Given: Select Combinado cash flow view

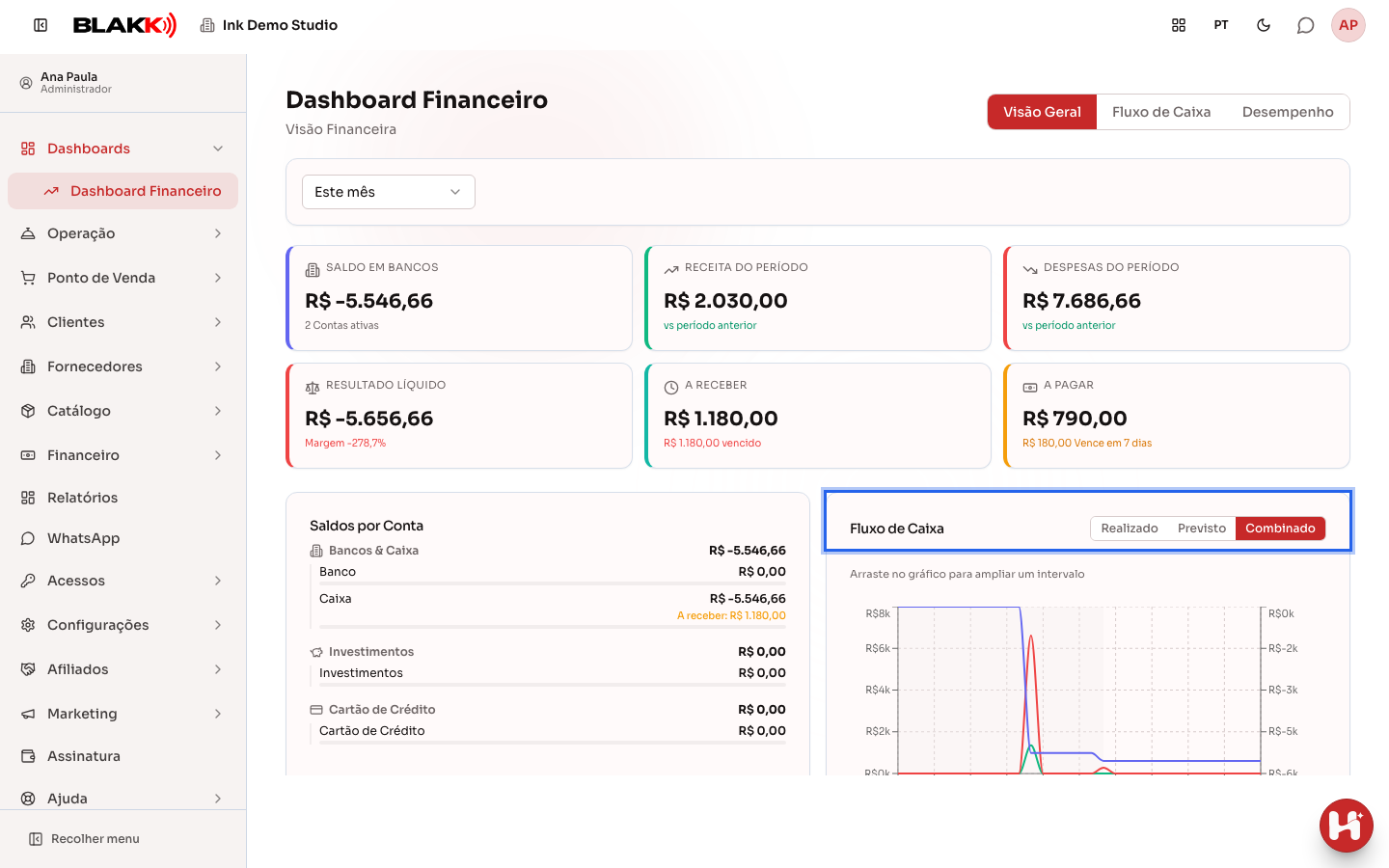Looking at the screenshot, I should [x=1280, y=529].
